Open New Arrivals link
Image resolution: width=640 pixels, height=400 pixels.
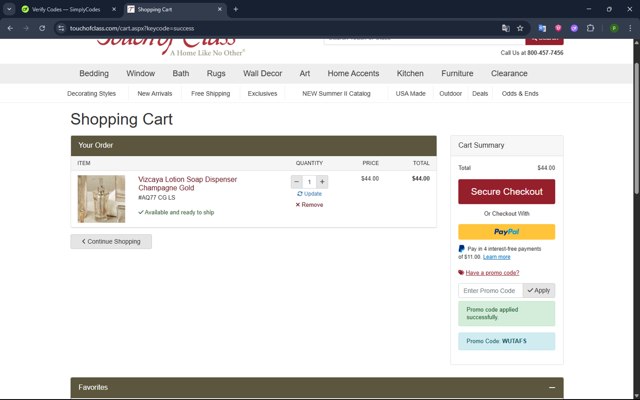click(155, 93)
